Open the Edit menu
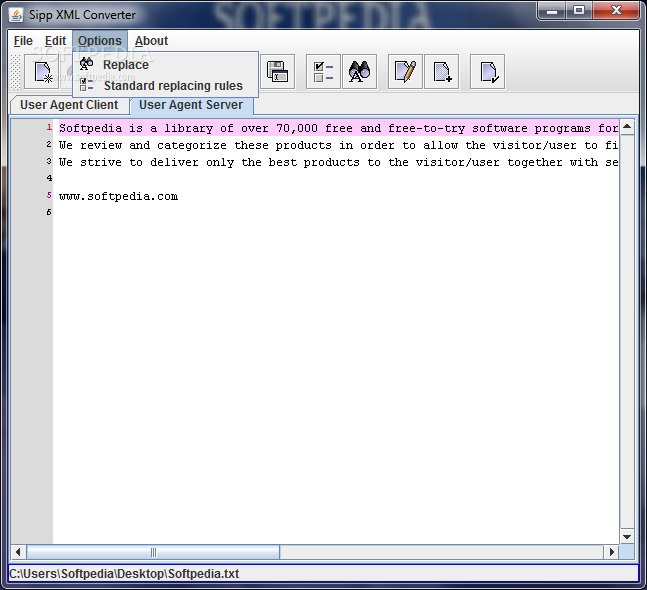The height and width of the screenshot is (590, 647). pos(55,41)
